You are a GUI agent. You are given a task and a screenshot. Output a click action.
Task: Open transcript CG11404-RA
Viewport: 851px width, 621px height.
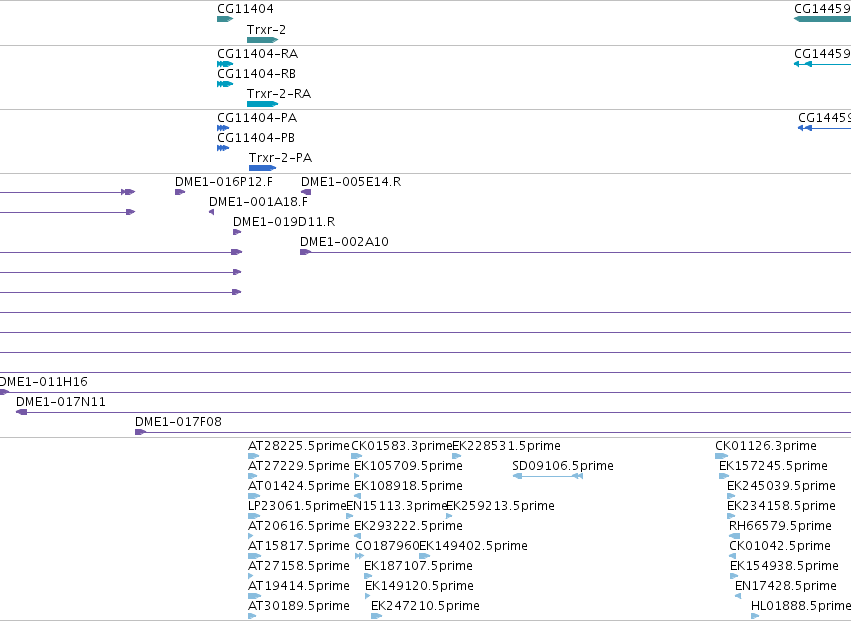[x=257, y=54]
